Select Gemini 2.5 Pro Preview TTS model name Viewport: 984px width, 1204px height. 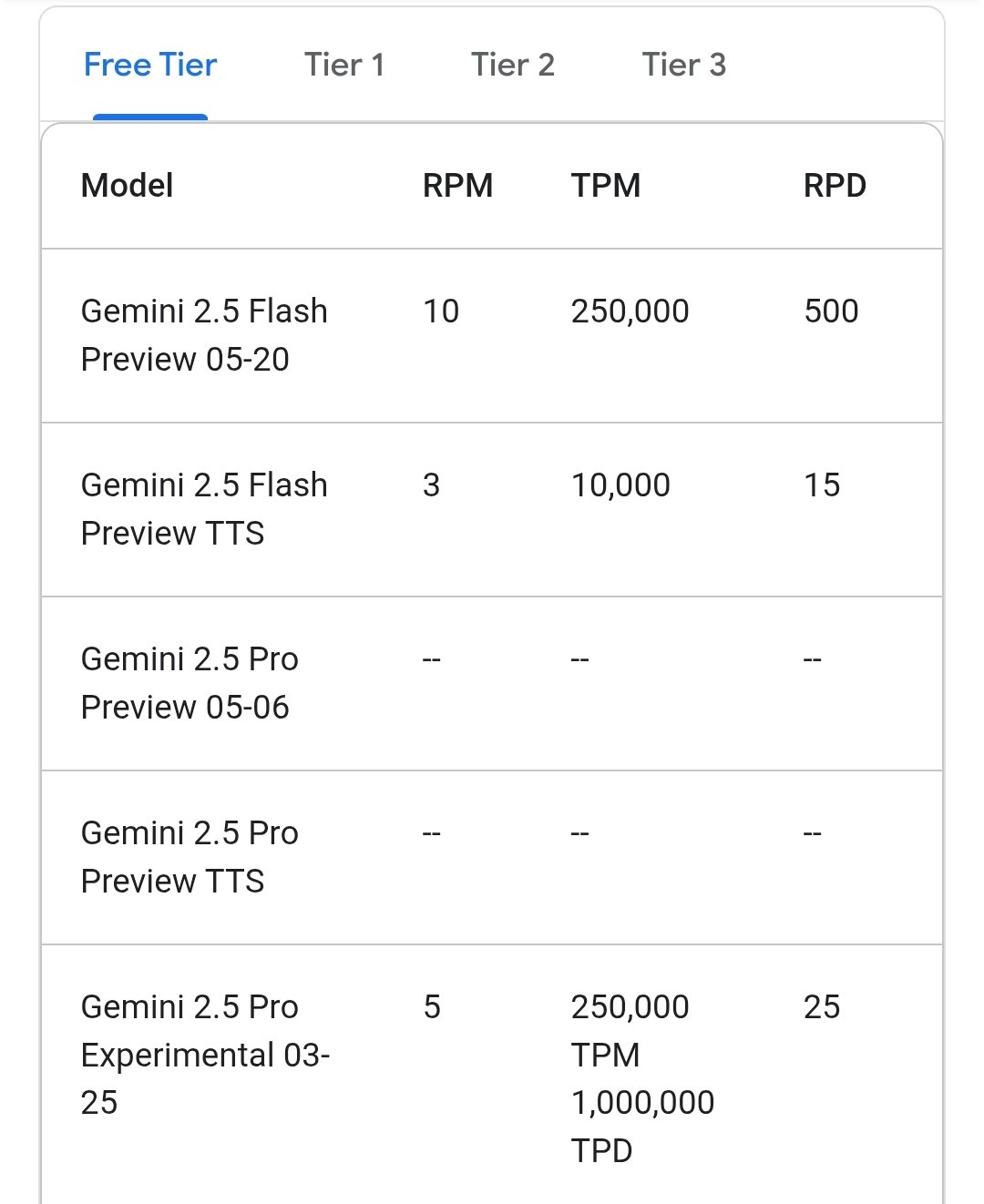tap(190, 857)
